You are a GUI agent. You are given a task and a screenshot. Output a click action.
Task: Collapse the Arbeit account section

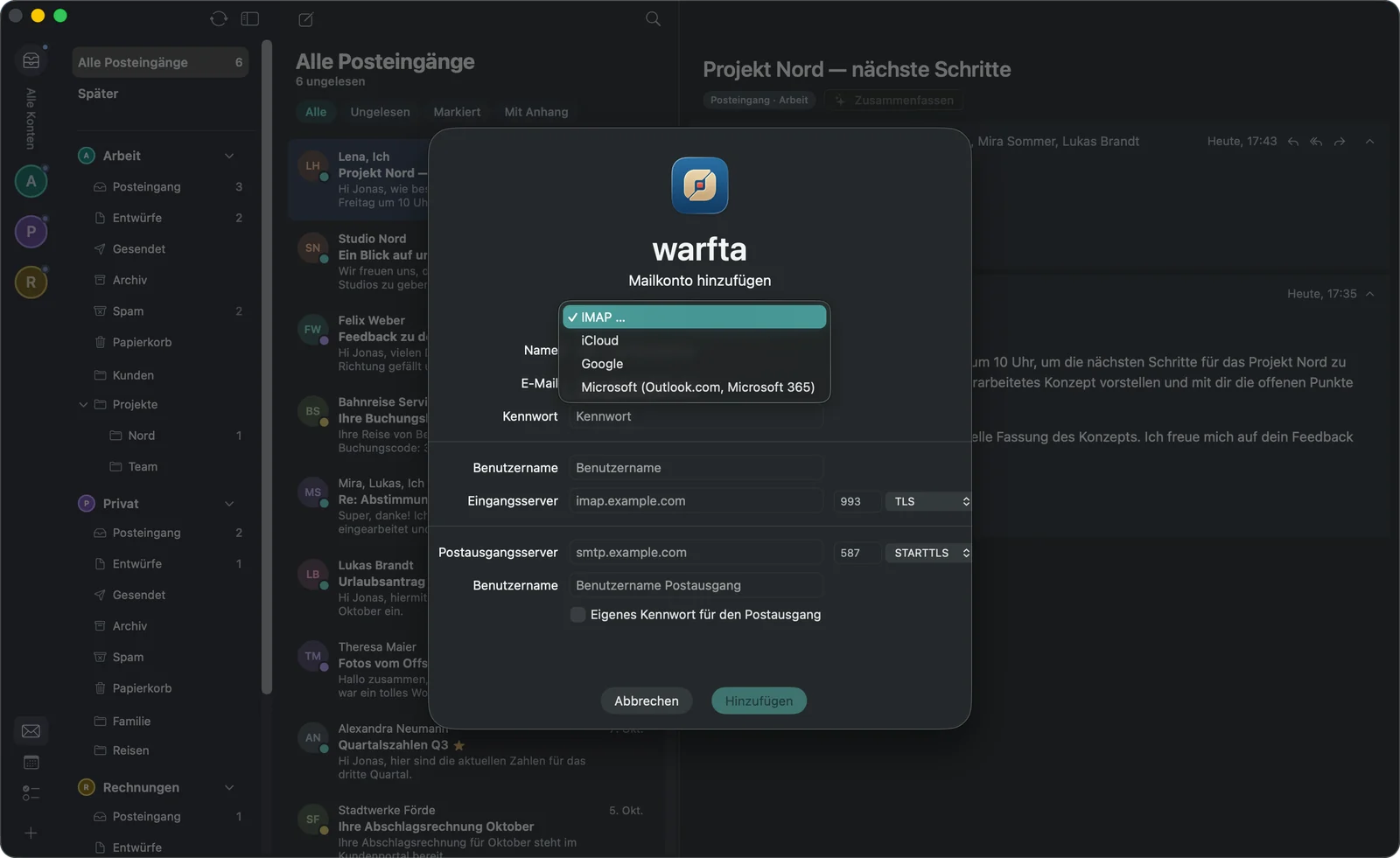229,156
